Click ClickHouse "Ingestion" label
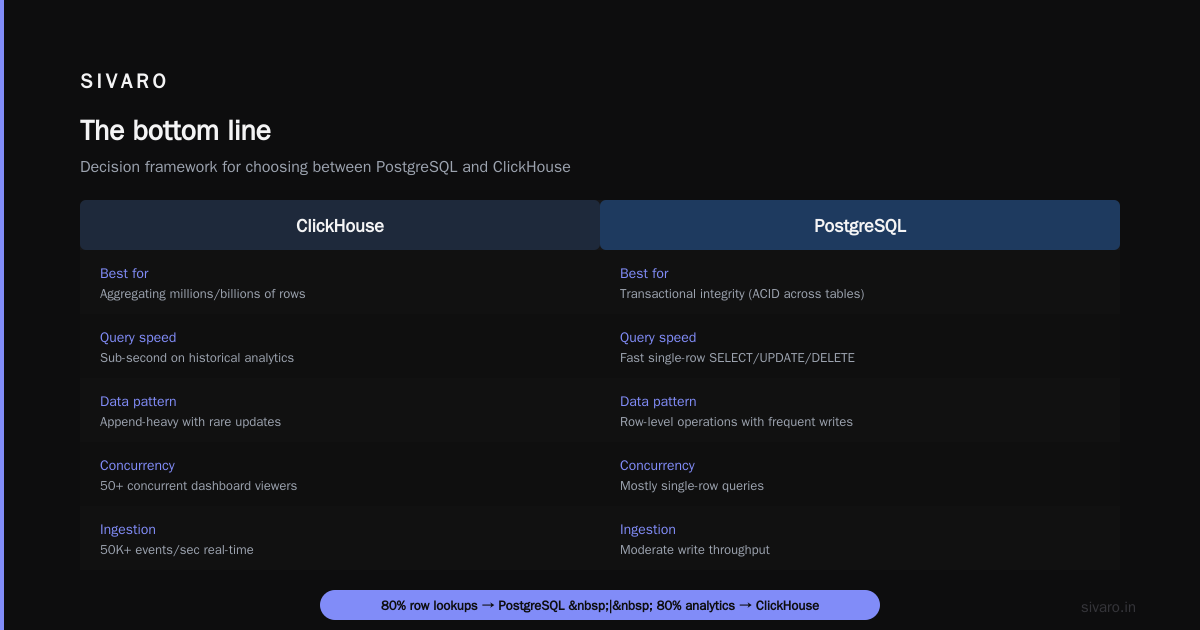The width and height of the screenshot is (1200, 630). coord(128,529)
